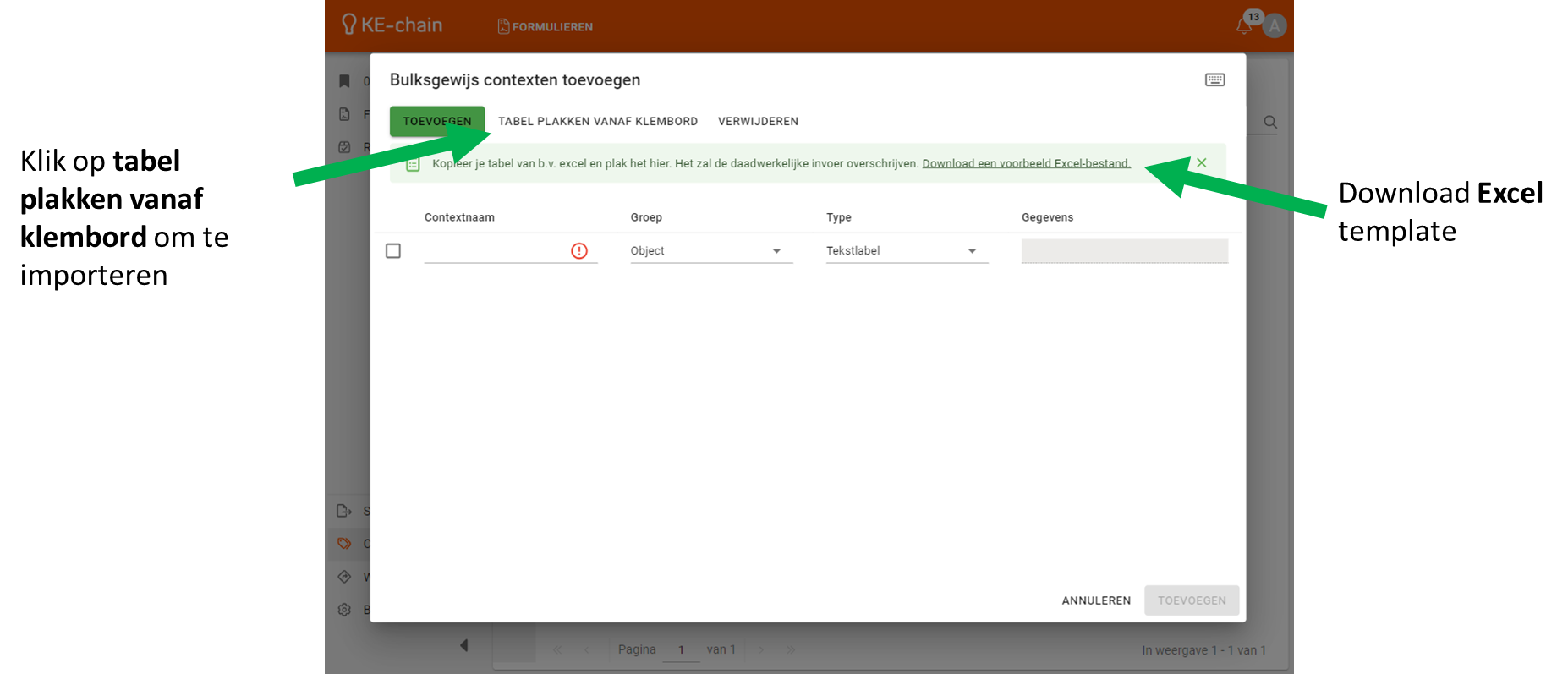Click into the Contextnaam text field

tap(495, 251)
